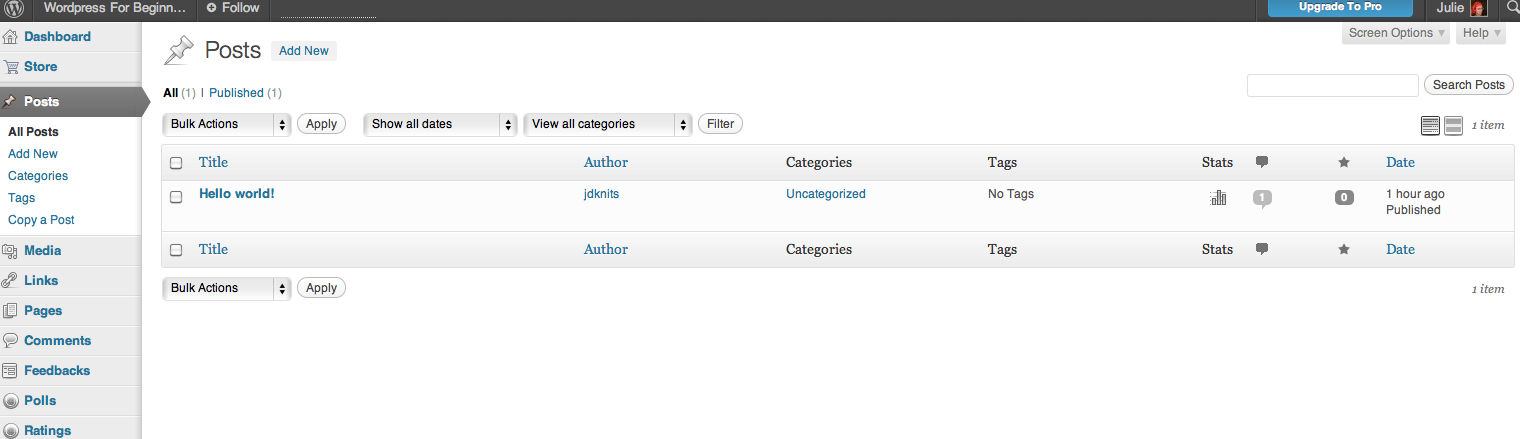Open the Hello world! post link
Viewport: 1520px width, 439px height.
pyautogui.click(x=237, y=194)
